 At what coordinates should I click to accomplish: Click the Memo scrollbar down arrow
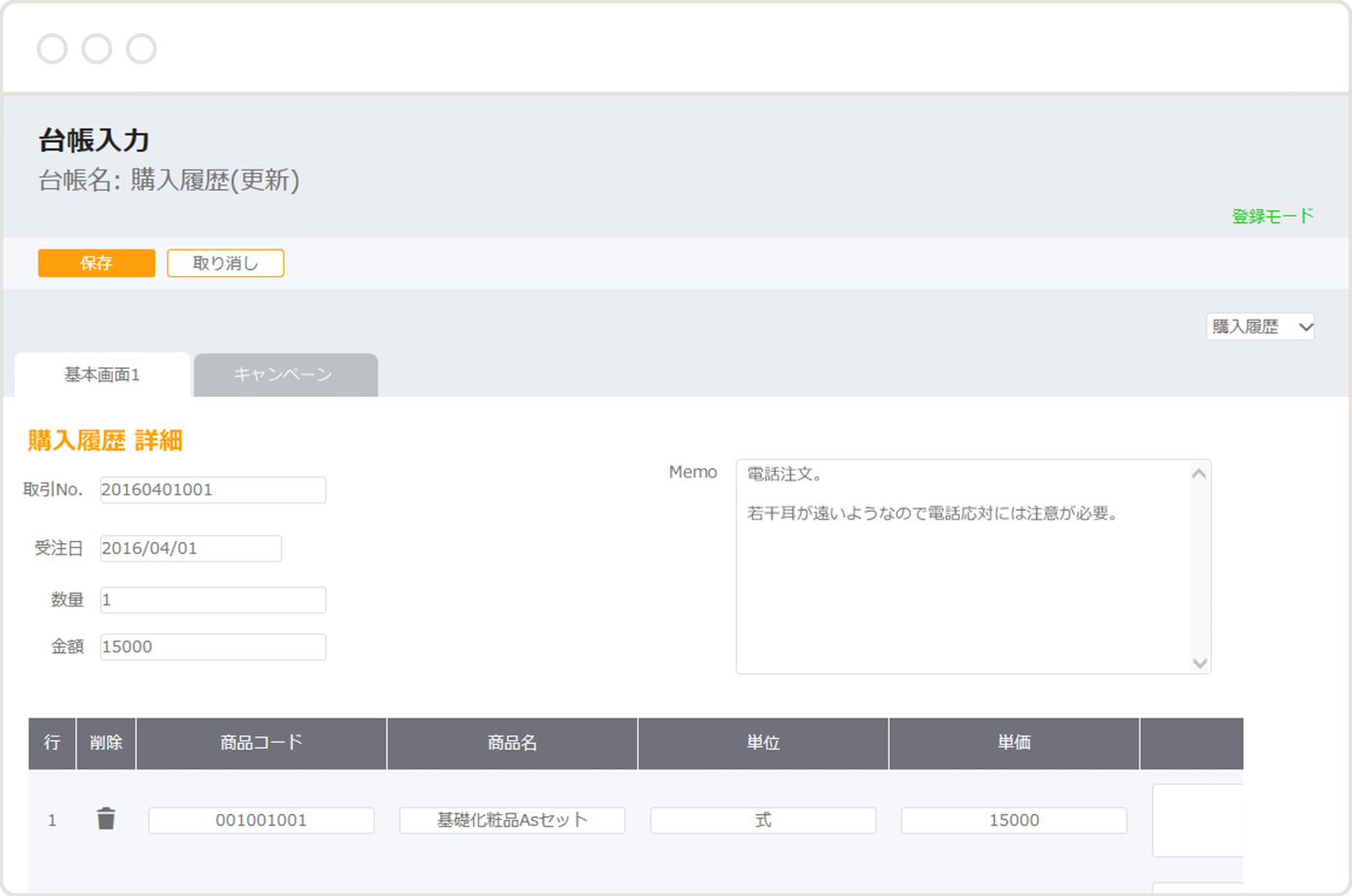point(1200,662)
